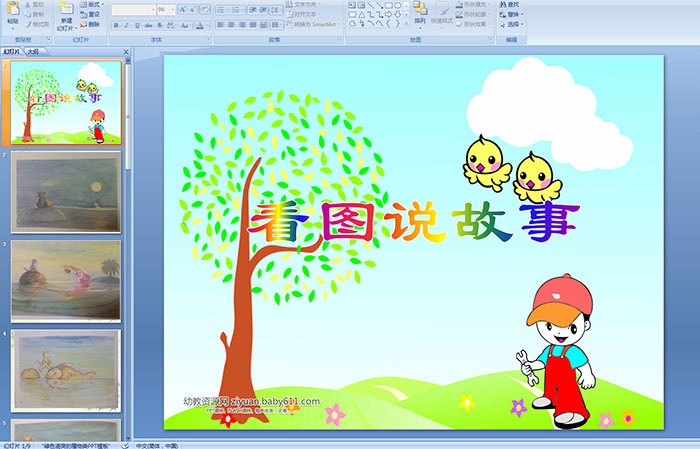Image resolution: width=700 pixels, height=449 pixels.
Task: Select the Oval shape in the gallery
Action: coord(397,5)
